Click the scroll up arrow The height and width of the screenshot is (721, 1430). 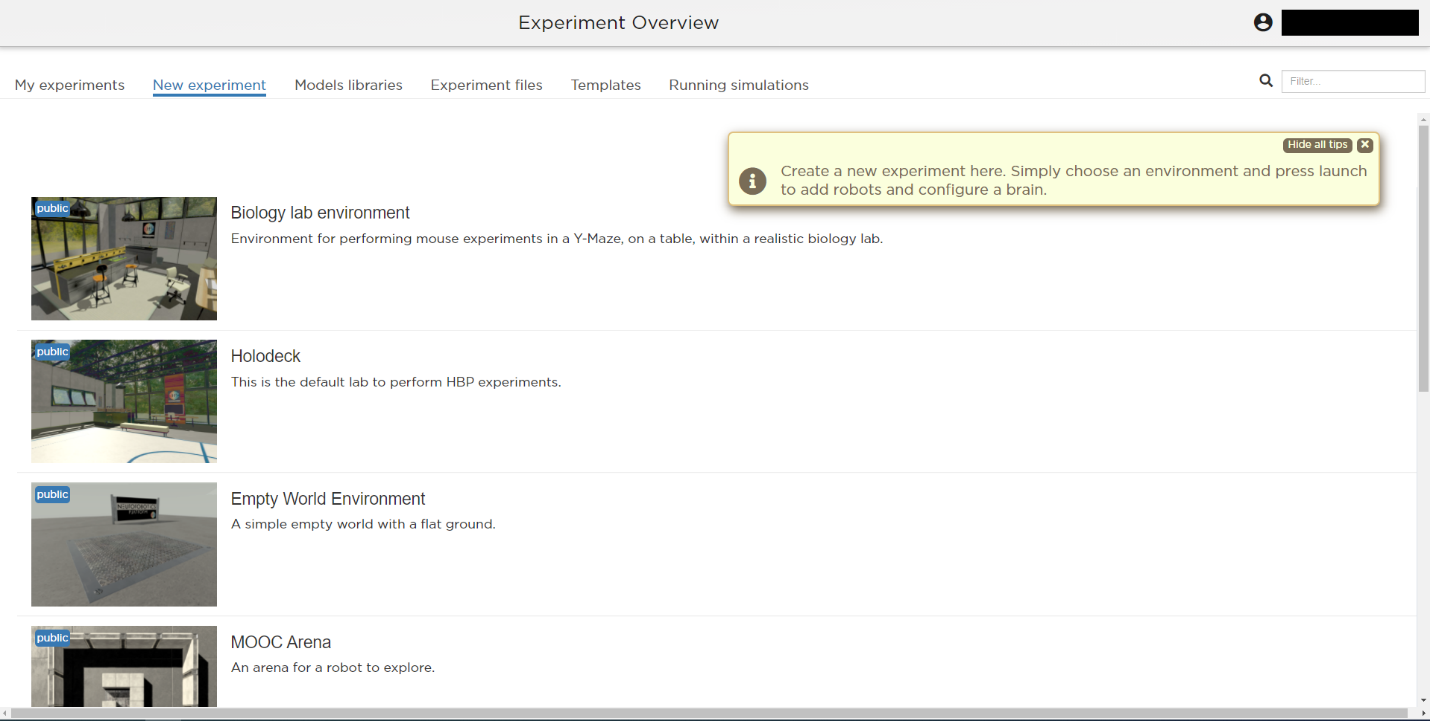(x=1423, y=118)
